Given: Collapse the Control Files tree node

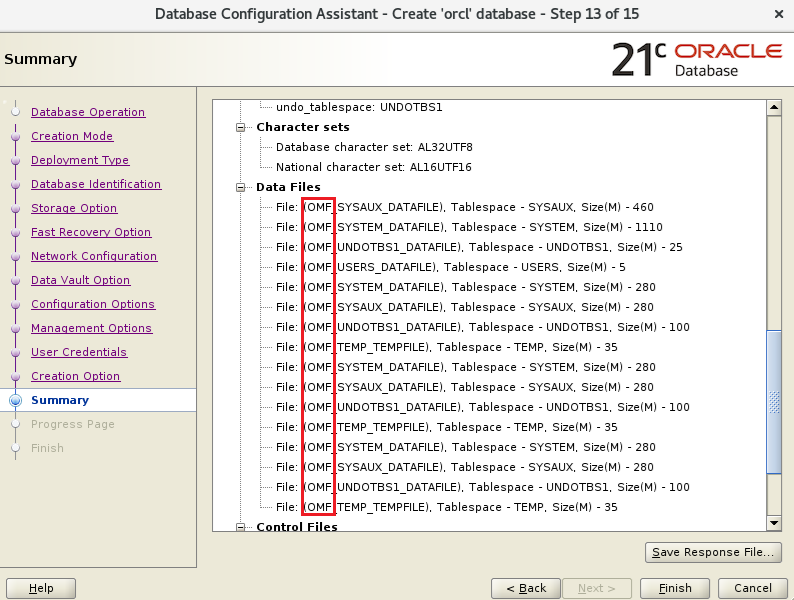Looking at the screenshot, I should (x=241, y=527).
